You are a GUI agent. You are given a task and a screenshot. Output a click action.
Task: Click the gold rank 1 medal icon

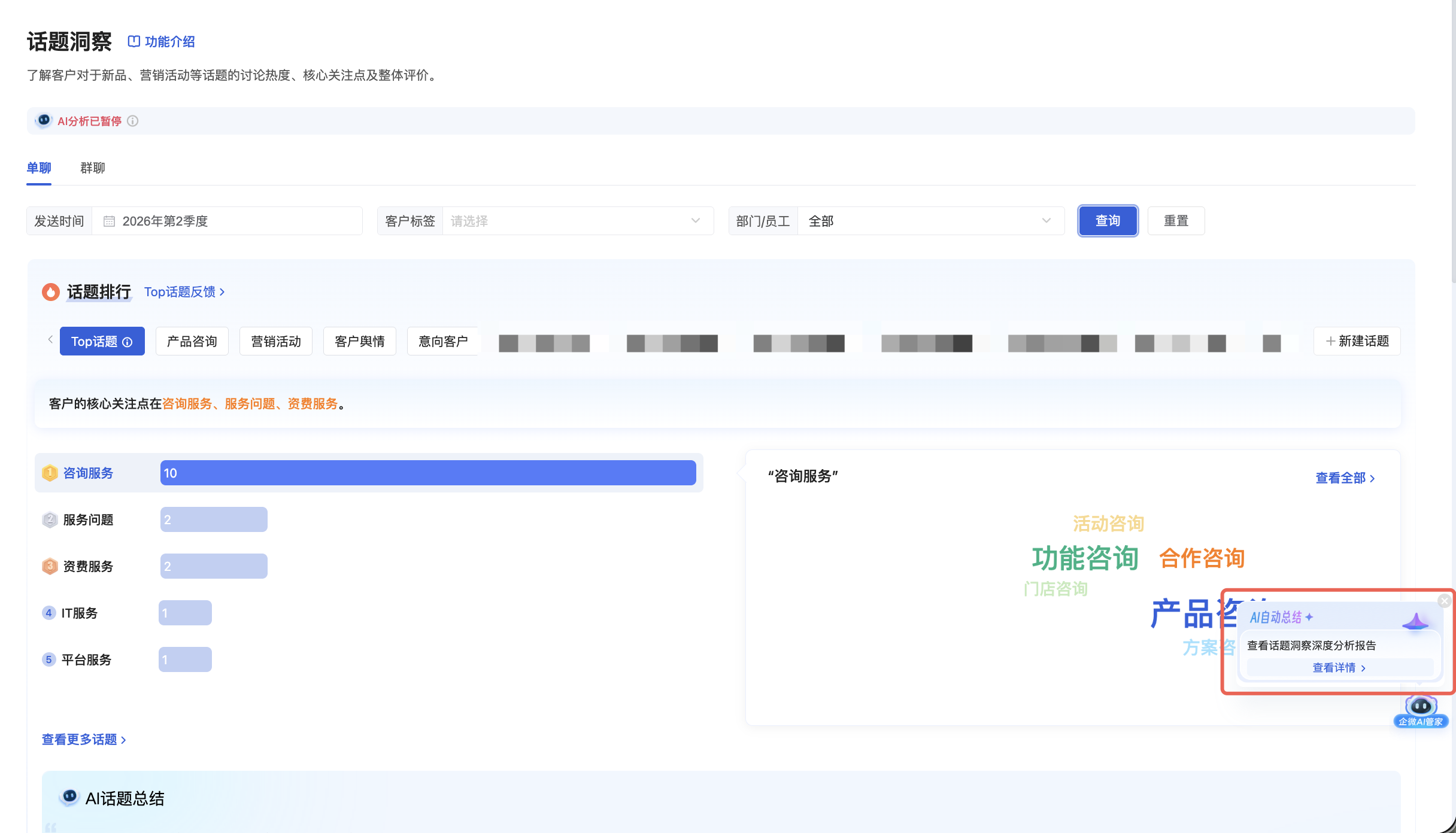pyautogui.click(x=50, y=473)
